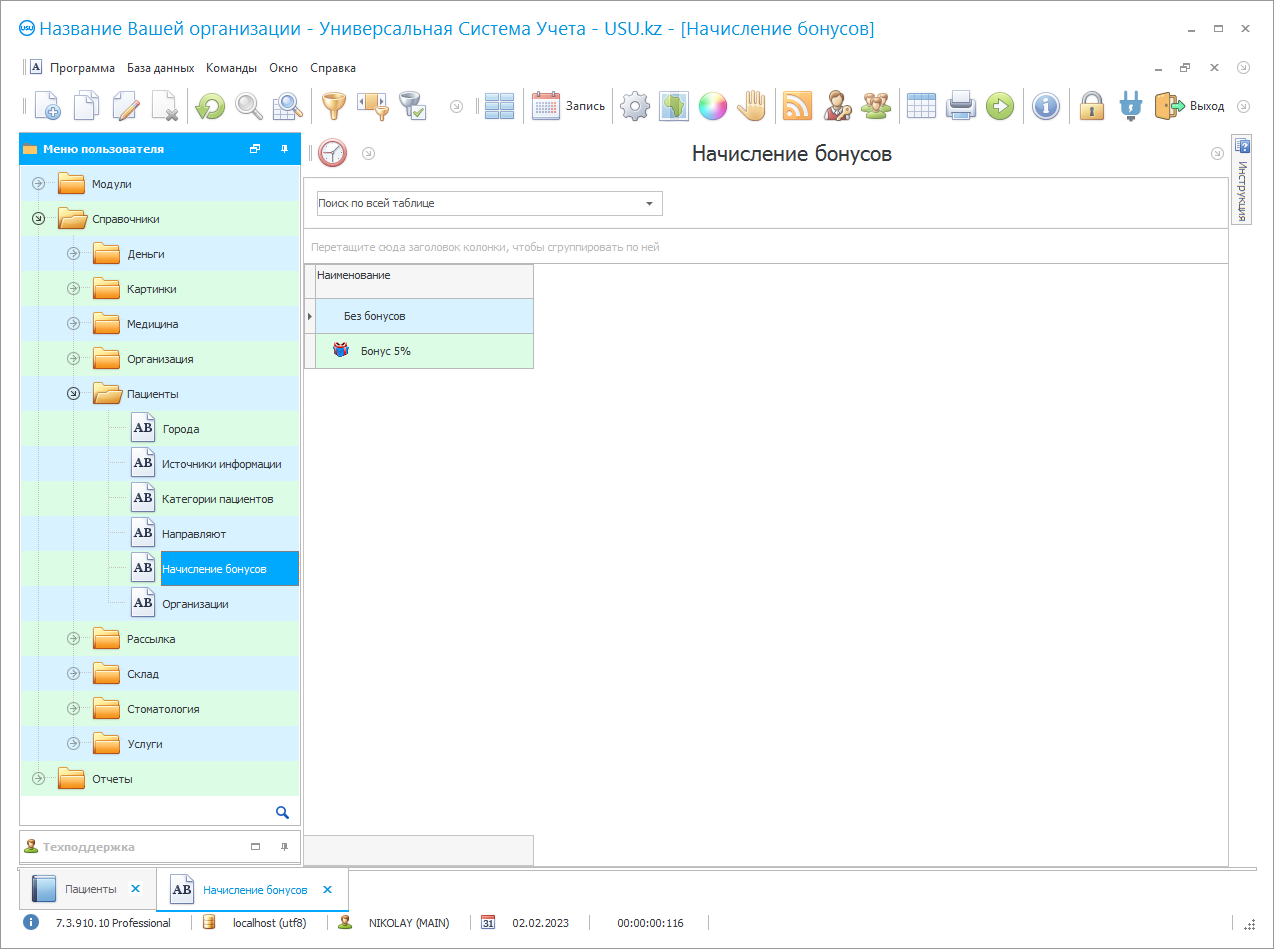The image size is (1274, 949).
Task: Pin the Меню пользователя panel
Action: click(284, 149)
